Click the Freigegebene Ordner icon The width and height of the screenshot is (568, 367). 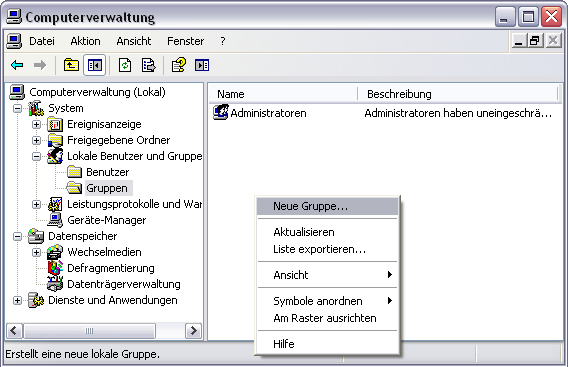click(55, 140)
